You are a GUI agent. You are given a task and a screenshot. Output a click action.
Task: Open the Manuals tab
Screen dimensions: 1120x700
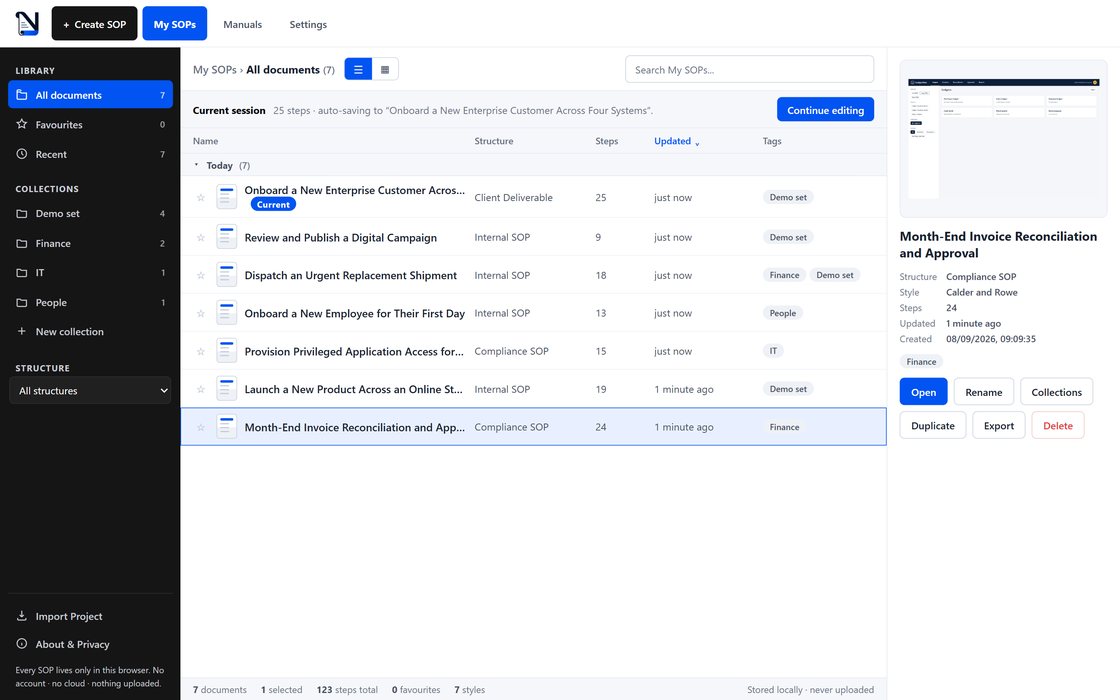pos(242,24)
